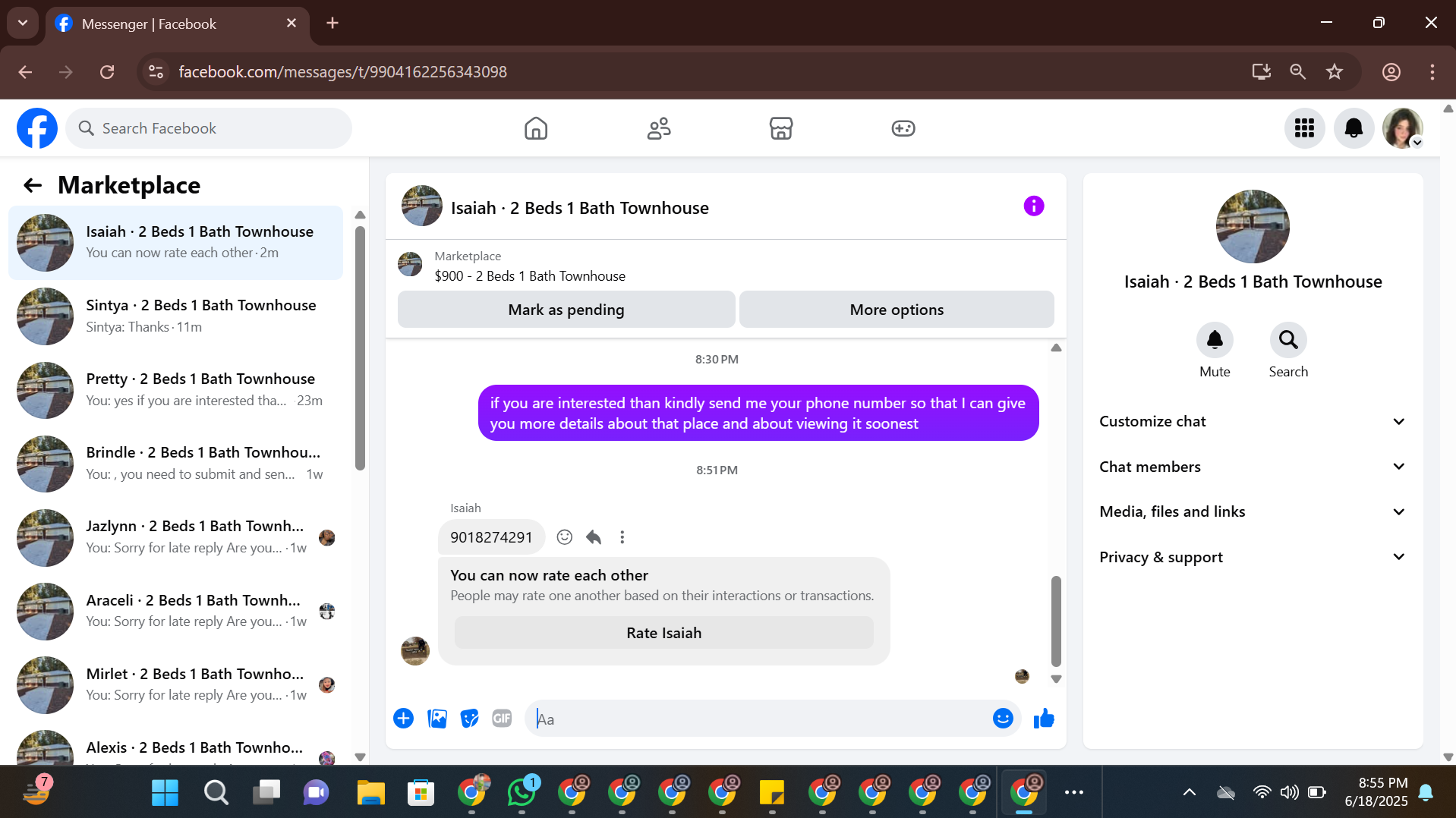Viewport: 1456px width, 818px height.
Task: Open large listing thumbnail in right panel
Action: (1253, 226)
